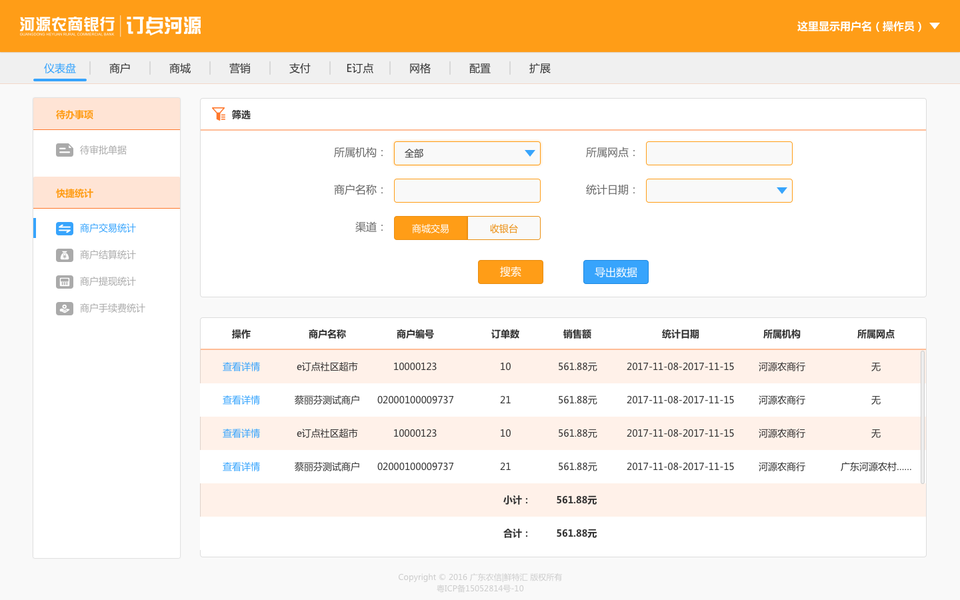The height and width of the screenshot is (600, 960).
Task: Click the table's 所属网点 column header
Action: click(876, 334)
